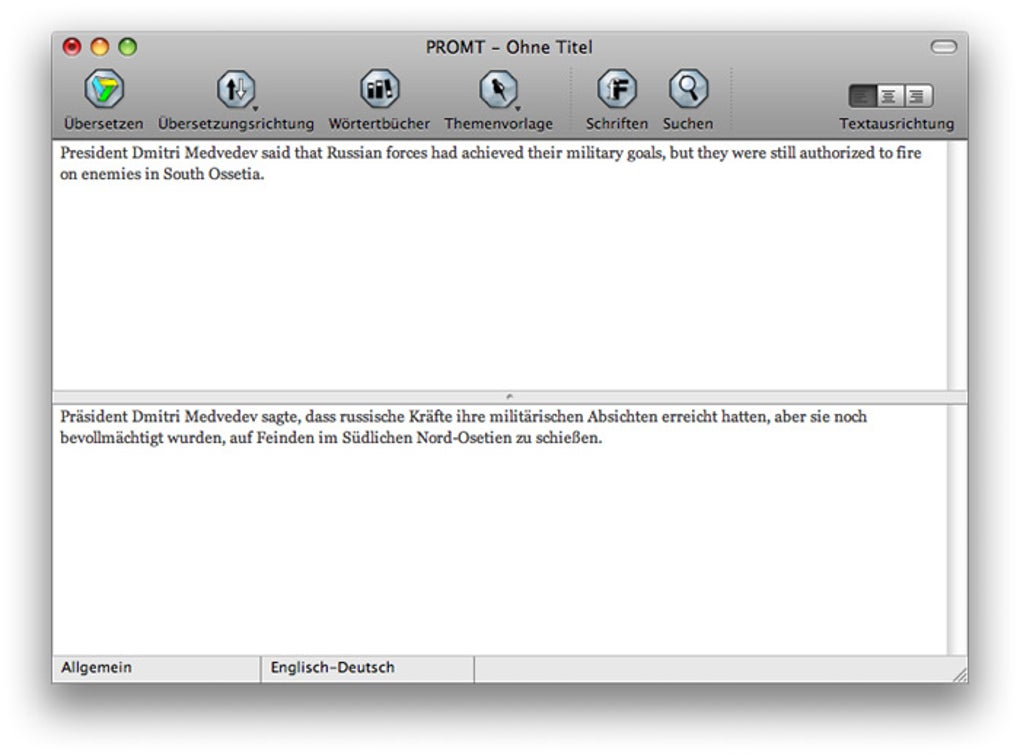Click the Übersetzen translate icon
1020x755 pixels.
pyautogui.click(x=104, y=88)
